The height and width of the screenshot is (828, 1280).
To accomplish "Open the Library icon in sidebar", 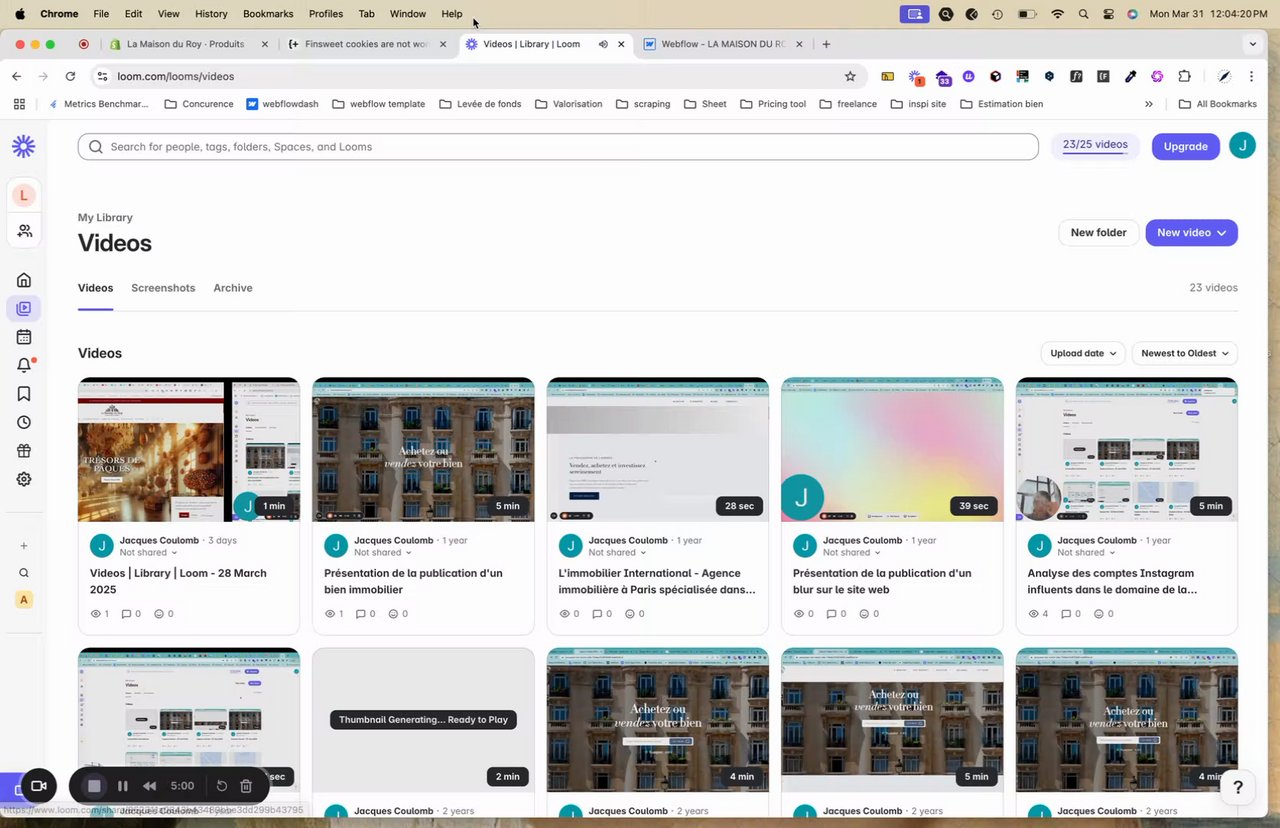I will 24,309.
